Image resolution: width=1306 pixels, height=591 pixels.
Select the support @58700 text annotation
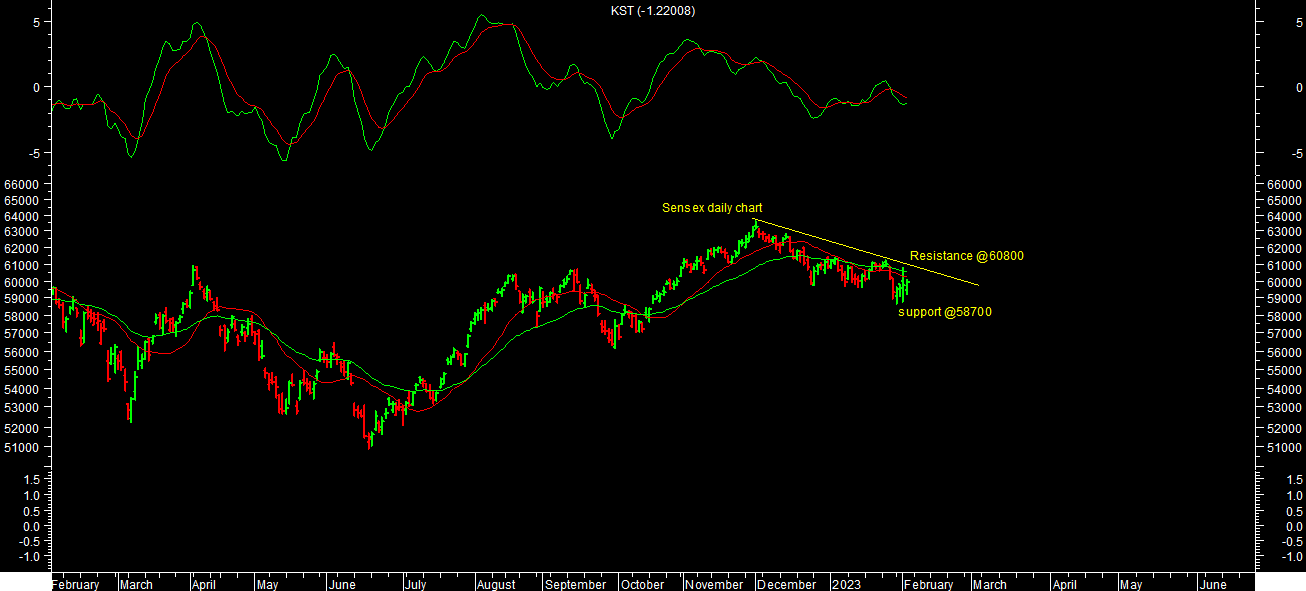coord(945,312)
